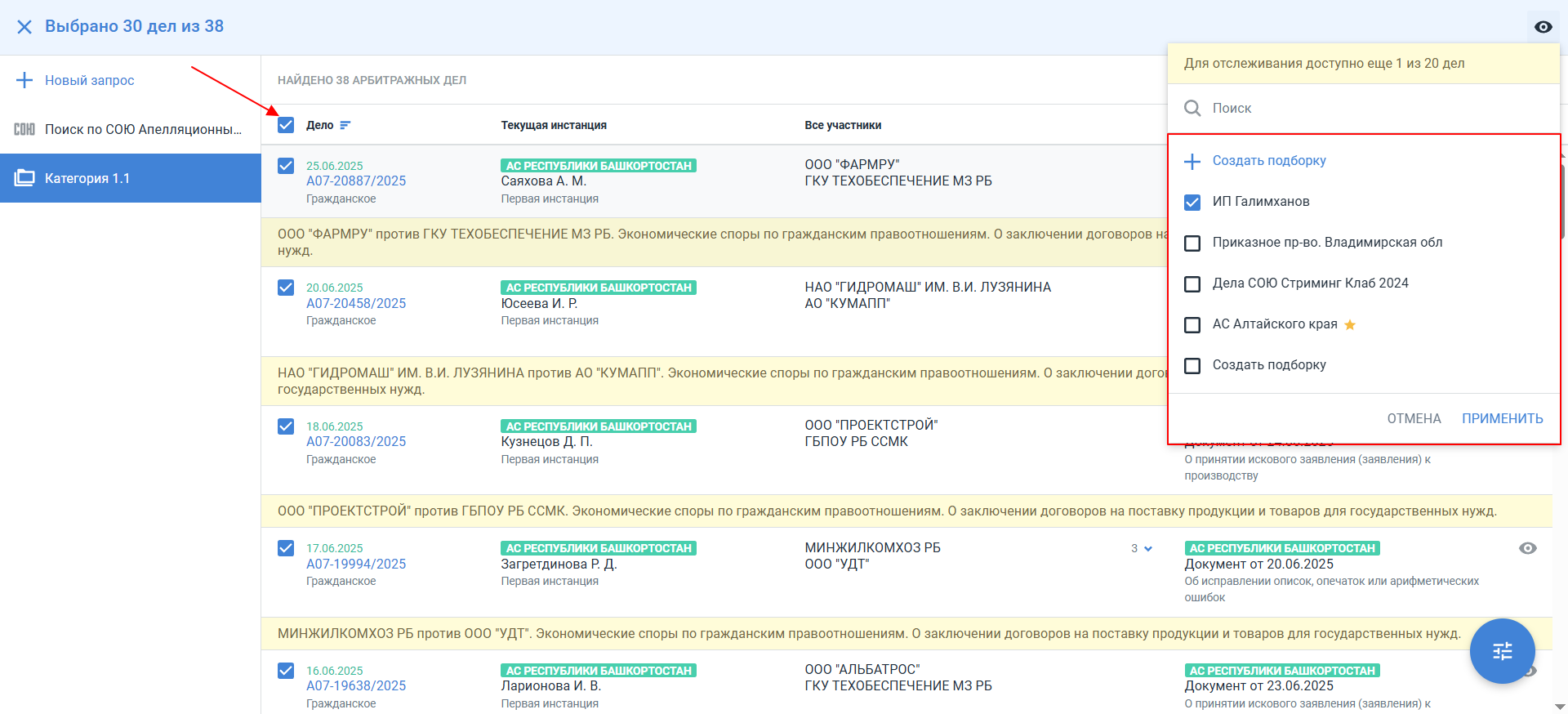Screen dimensions: 1568x714
Task: Click НАО "ГИДРОМАШ" ИМ. В.И. ЛУЗЯНИНА participant
Action: coord(928,288)
